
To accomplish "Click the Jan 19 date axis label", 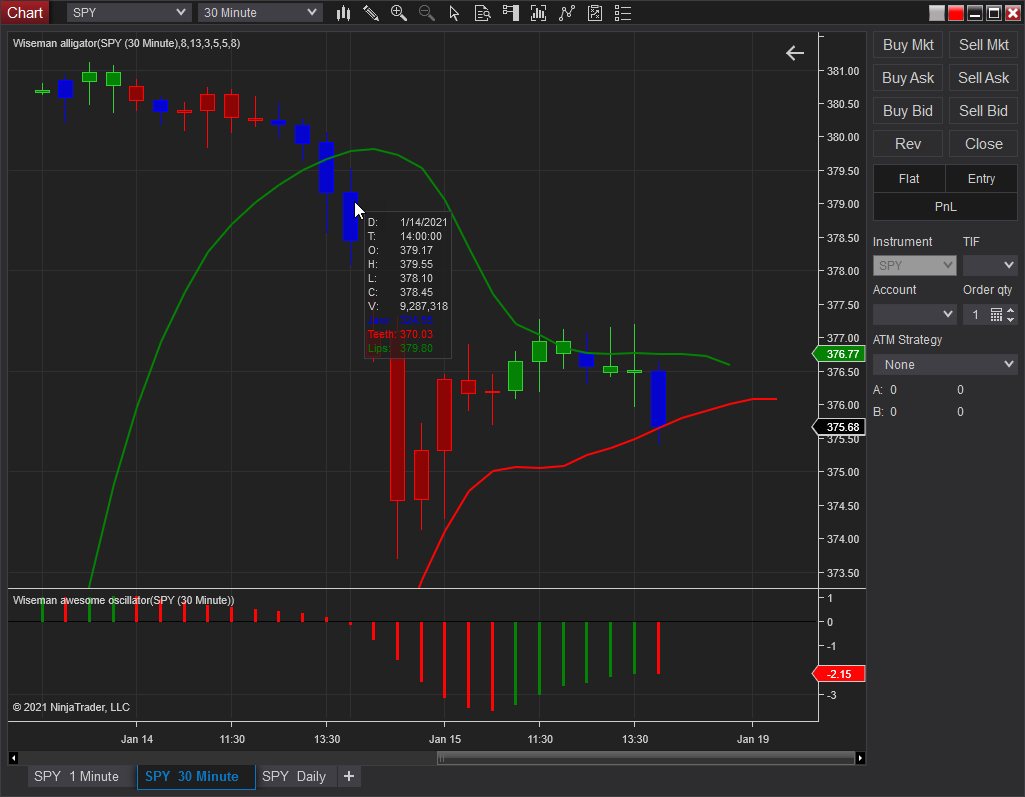I will pyautogui.click(x=752, y=739).
